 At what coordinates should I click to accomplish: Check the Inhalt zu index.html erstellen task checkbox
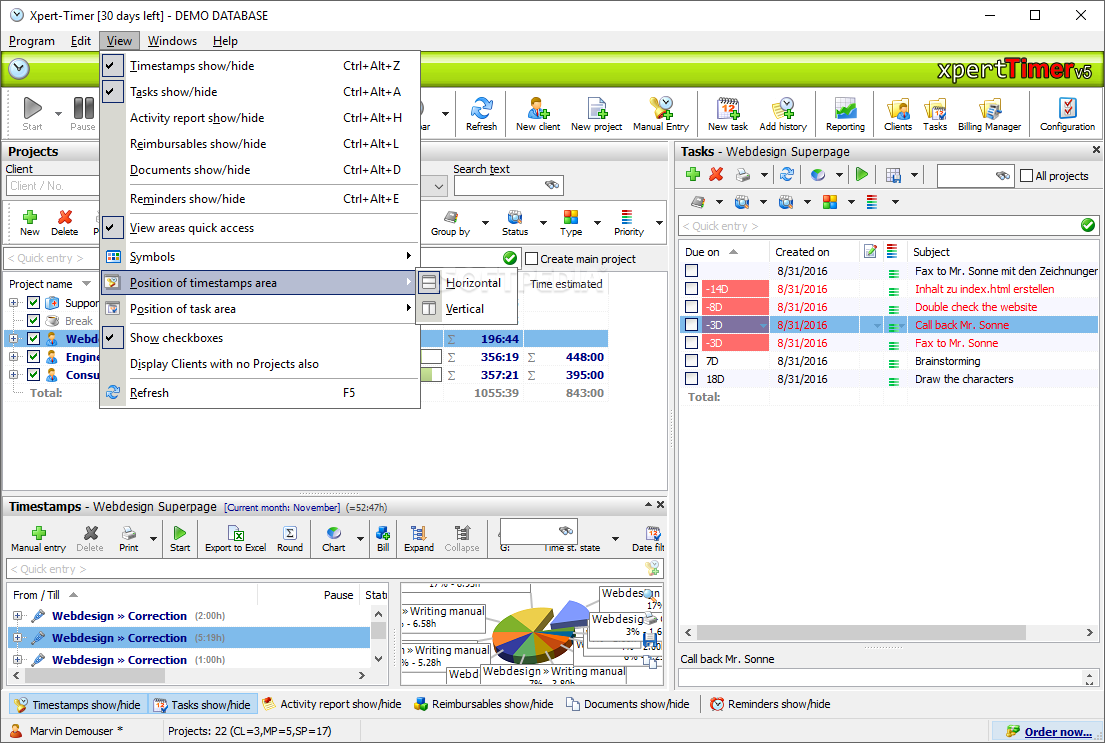tap(691, 289)
